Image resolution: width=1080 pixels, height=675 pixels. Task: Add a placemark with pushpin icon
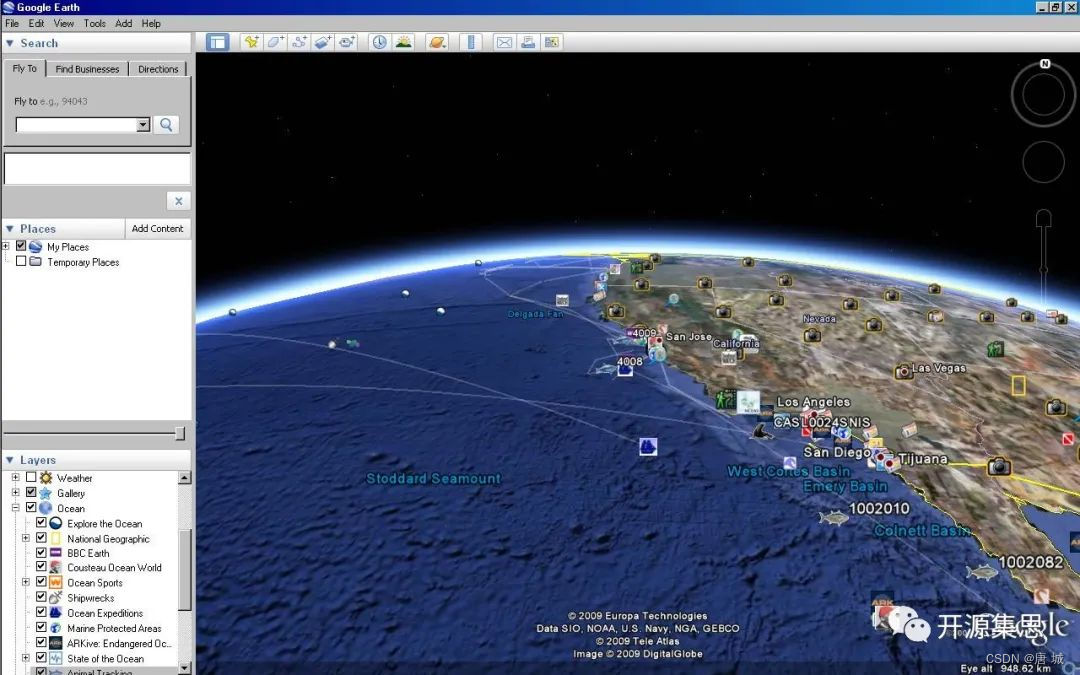251,42
